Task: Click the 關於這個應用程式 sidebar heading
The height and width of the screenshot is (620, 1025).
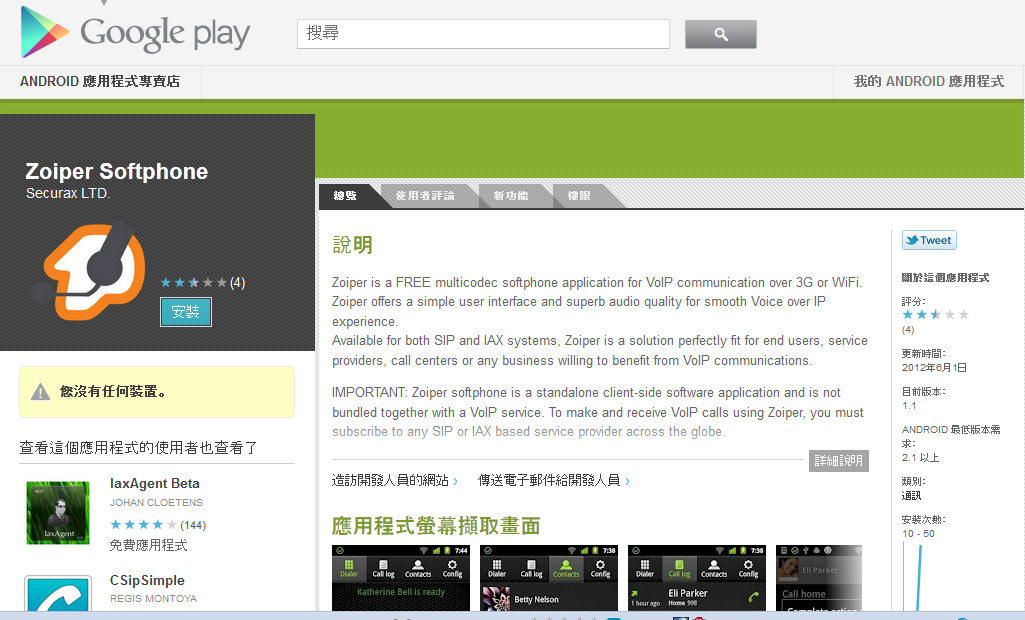Action: pos(945,277)
